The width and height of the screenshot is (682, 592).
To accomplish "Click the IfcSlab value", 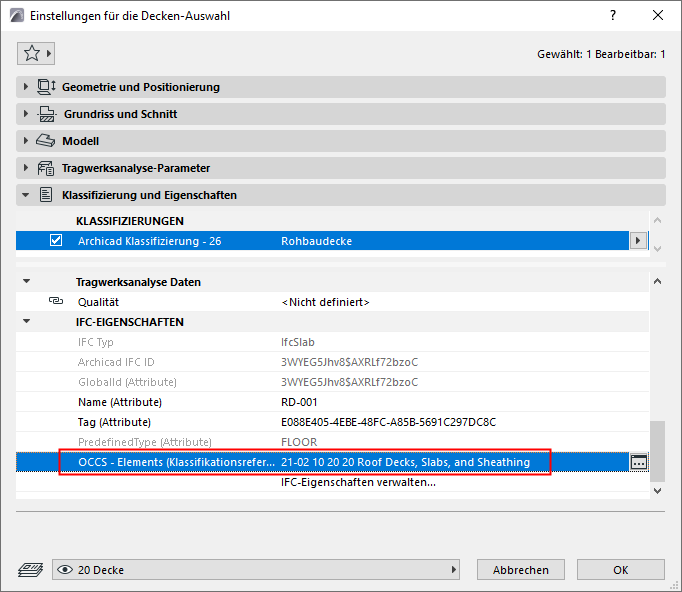I will click(x=298, y=342).
